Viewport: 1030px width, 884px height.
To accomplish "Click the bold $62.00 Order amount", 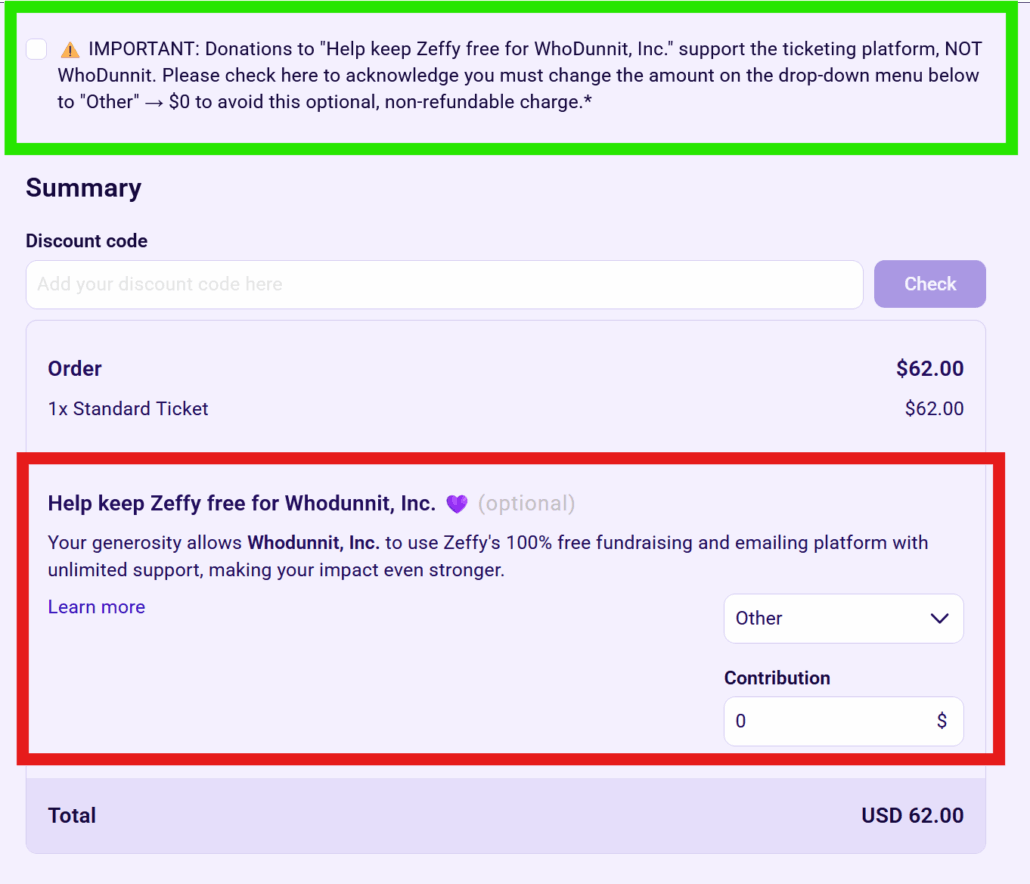I will click(x=929, y=369).
